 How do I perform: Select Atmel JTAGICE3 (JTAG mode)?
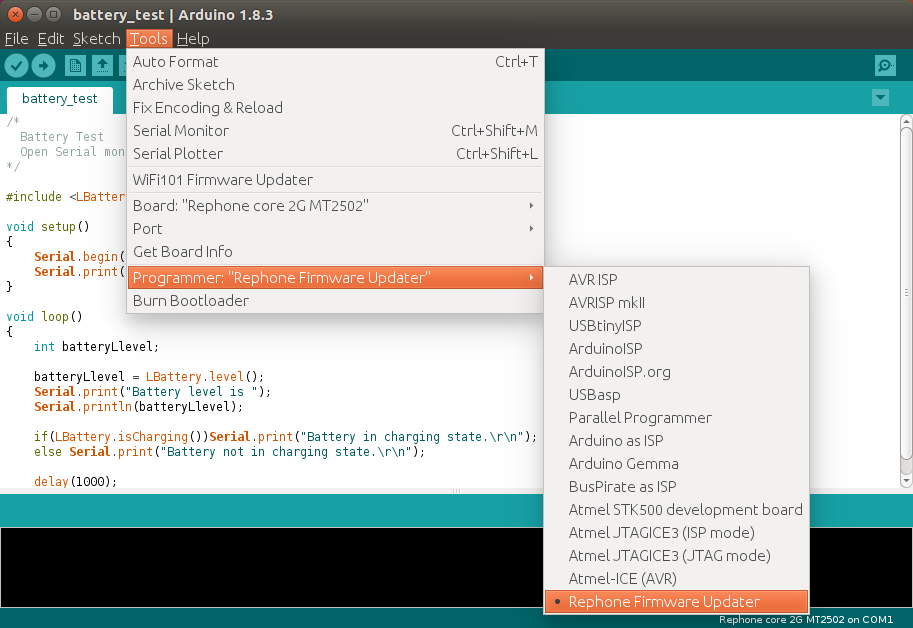tap(677, 556)
